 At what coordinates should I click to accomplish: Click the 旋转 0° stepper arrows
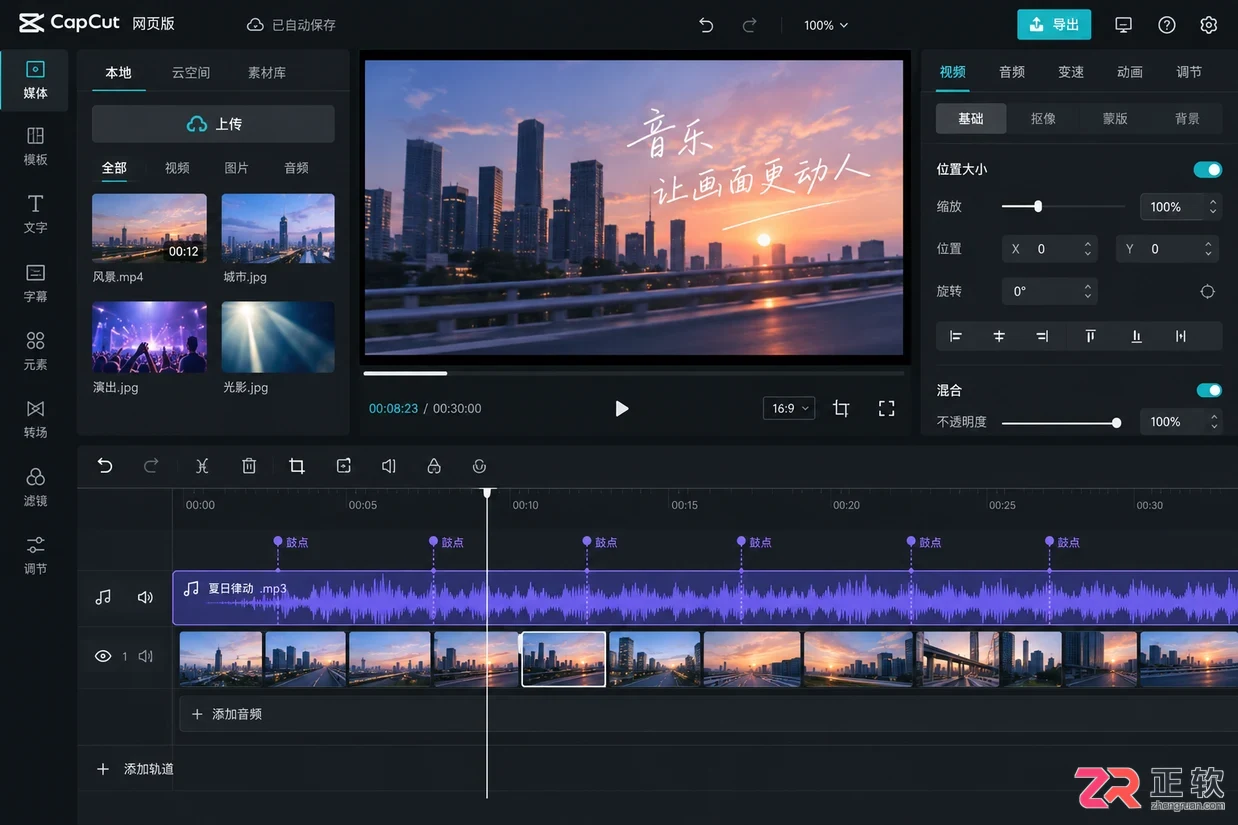coord(1088,291)
